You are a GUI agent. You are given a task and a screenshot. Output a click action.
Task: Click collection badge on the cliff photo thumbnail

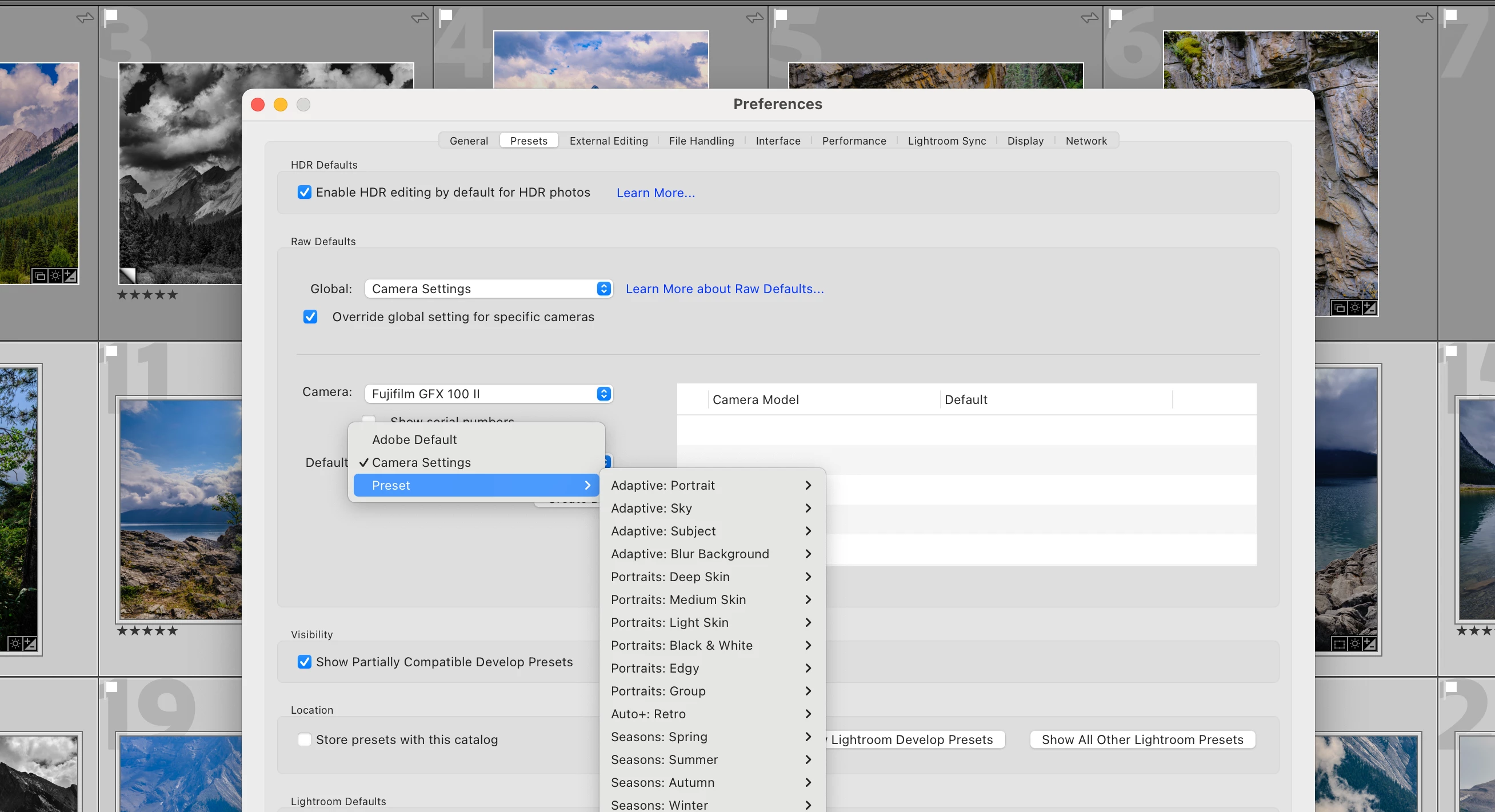[1339, 307]
